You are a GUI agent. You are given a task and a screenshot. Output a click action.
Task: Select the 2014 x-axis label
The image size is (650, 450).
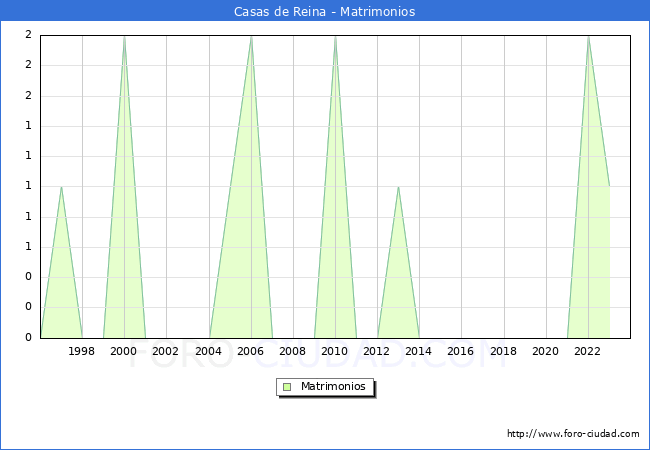click(x=419, y=351)
